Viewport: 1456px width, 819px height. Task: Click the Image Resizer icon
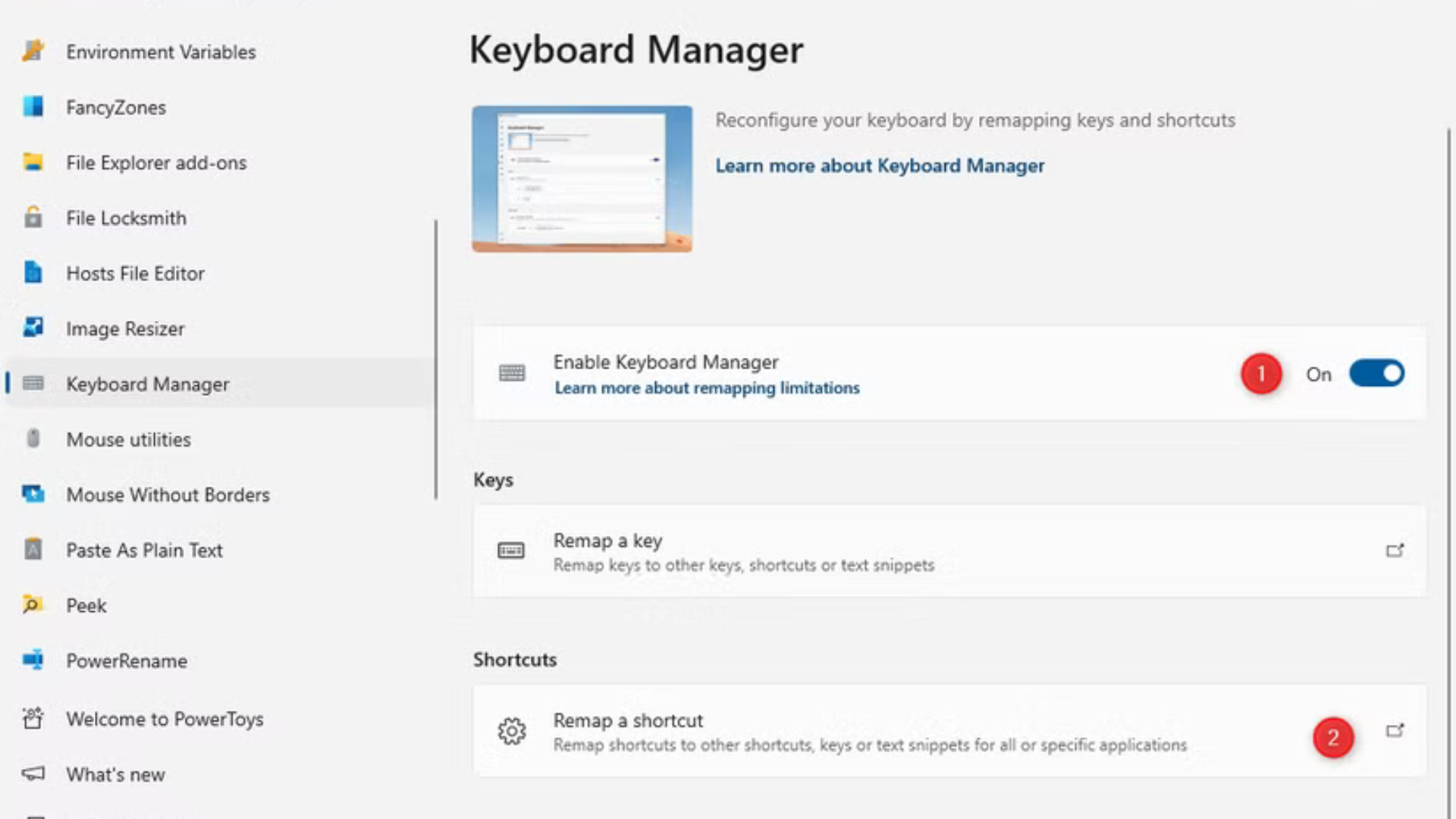33,328
